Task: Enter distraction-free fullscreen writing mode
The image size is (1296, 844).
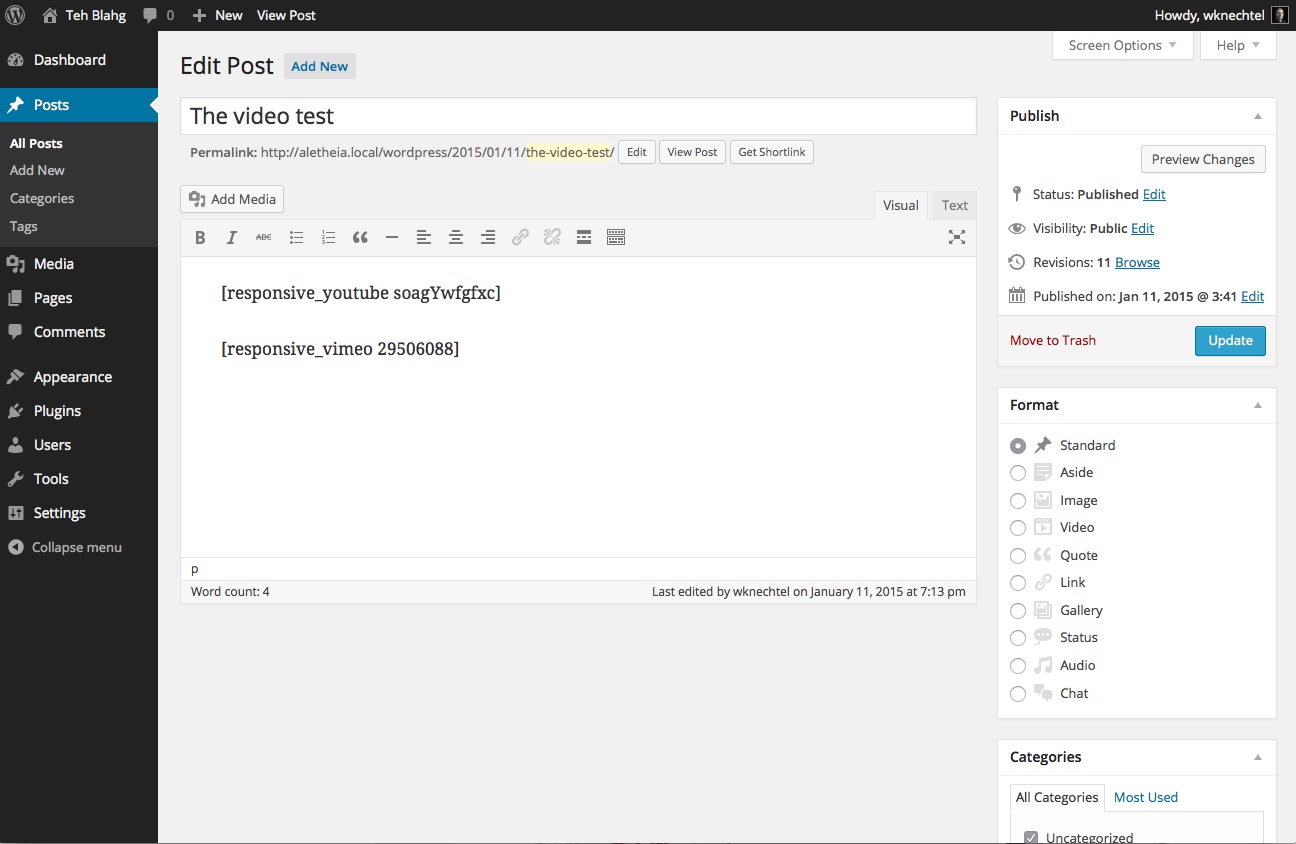Action: (x=957, y=237)
